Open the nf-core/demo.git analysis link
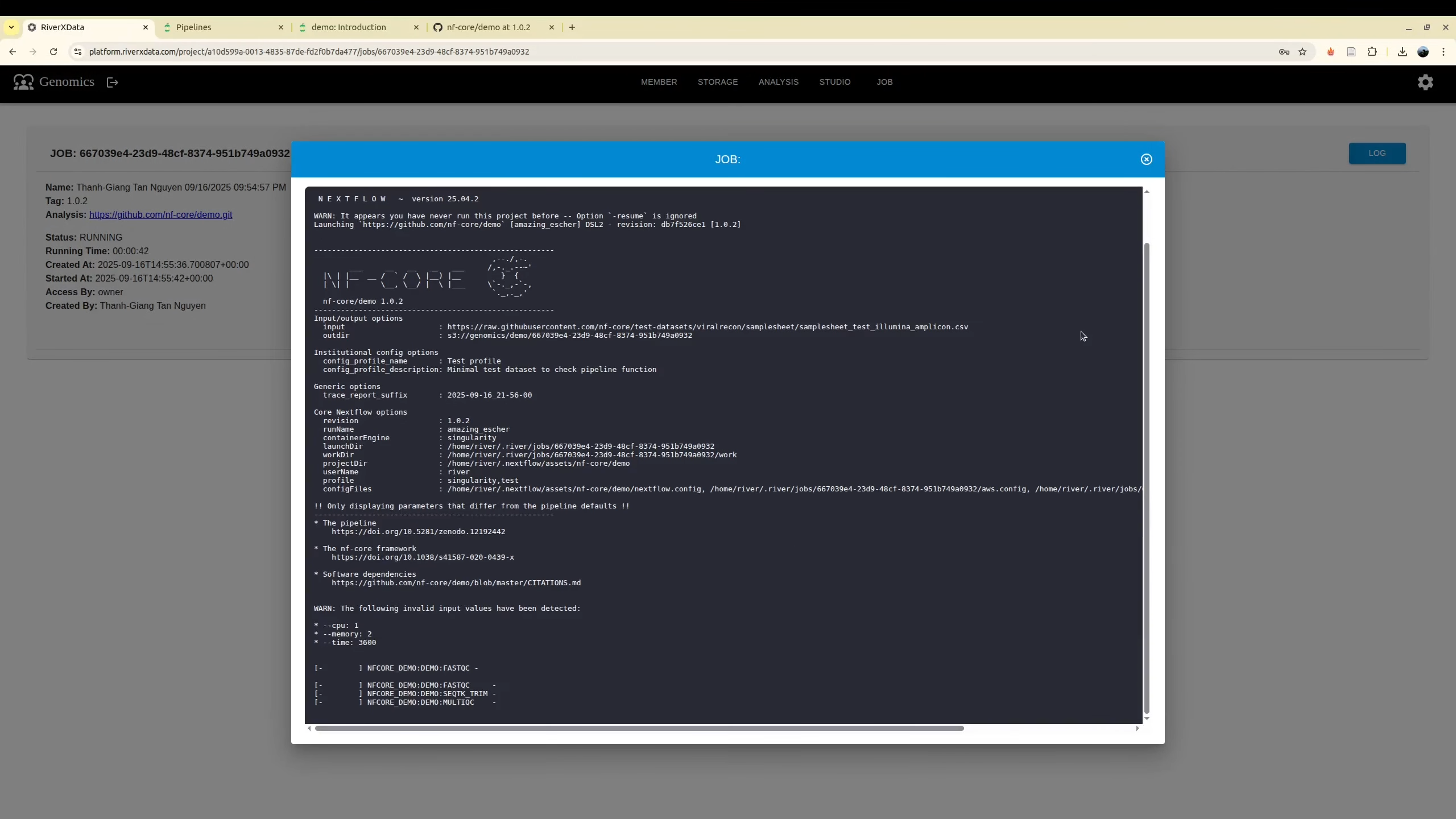Image resolution: width=1456 pixels, height=819 pixels. coord(160,214)
